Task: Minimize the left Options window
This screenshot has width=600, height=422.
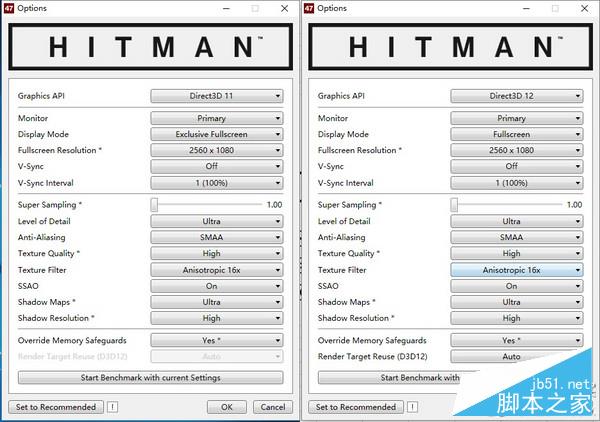Action: point(227,8)
